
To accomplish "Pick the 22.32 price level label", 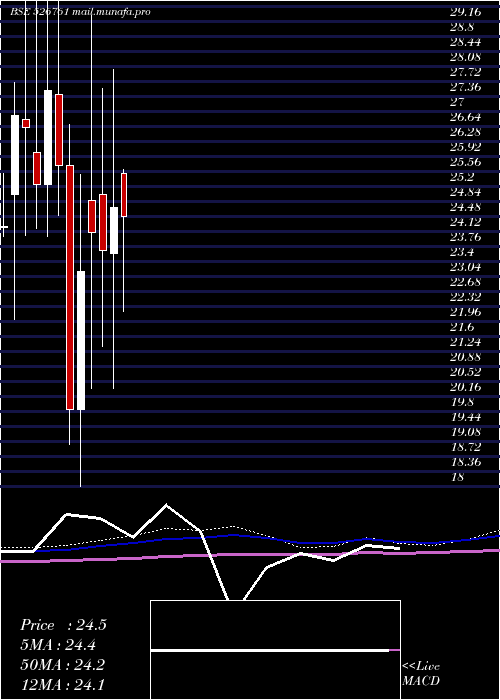I will [x=465, y=297].
